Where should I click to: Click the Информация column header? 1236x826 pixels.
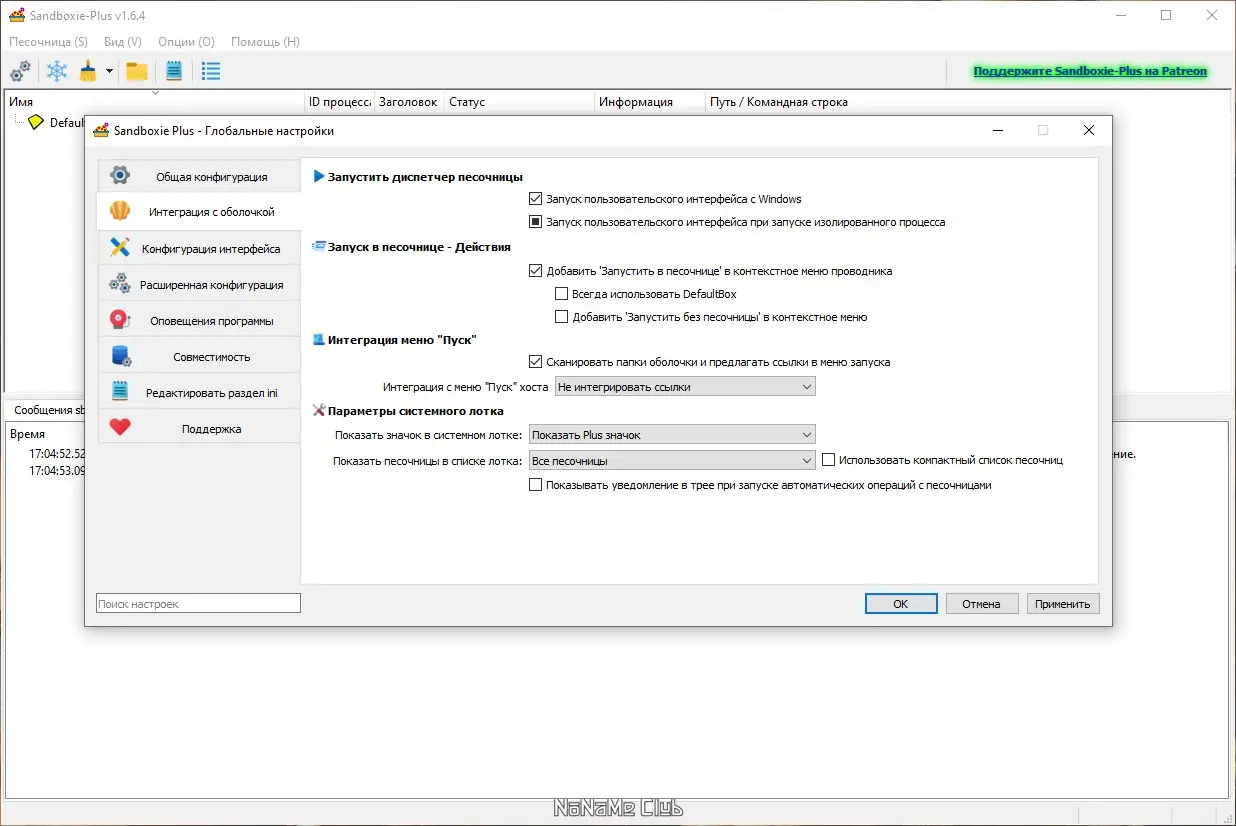point(650,102)
